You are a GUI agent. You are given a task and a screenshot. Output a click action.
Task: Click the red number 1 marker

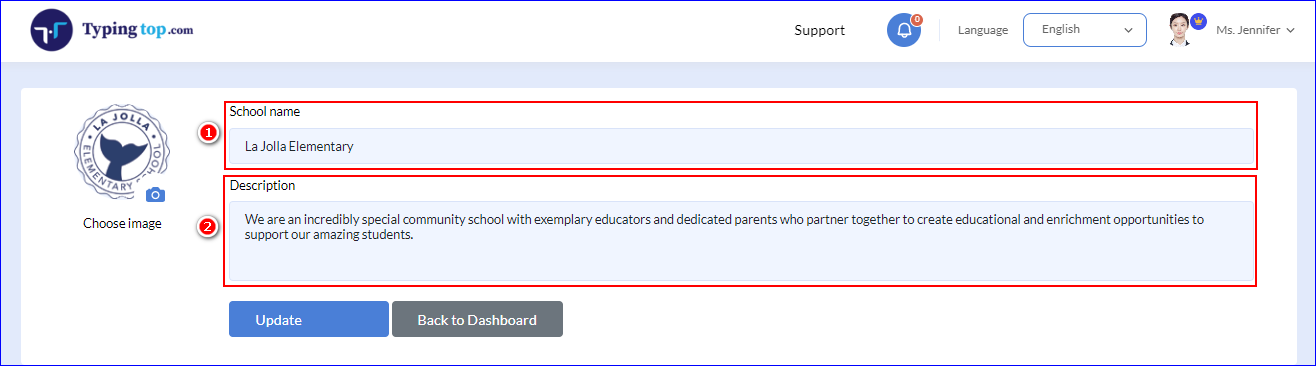pos(208,133)
